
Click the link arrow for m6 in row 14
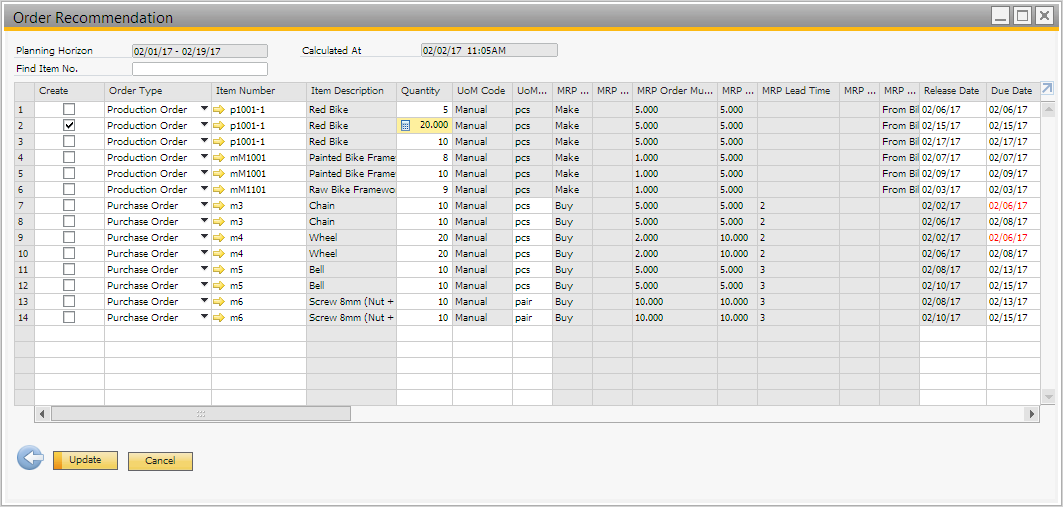point(220,317)
